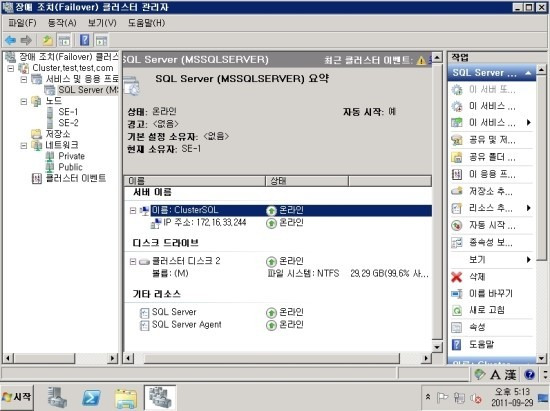Image resolution: width=550 pixels, height=411 pixels.
Task: Collapse the SQL Server action pane section
Action: pos(528,73)
